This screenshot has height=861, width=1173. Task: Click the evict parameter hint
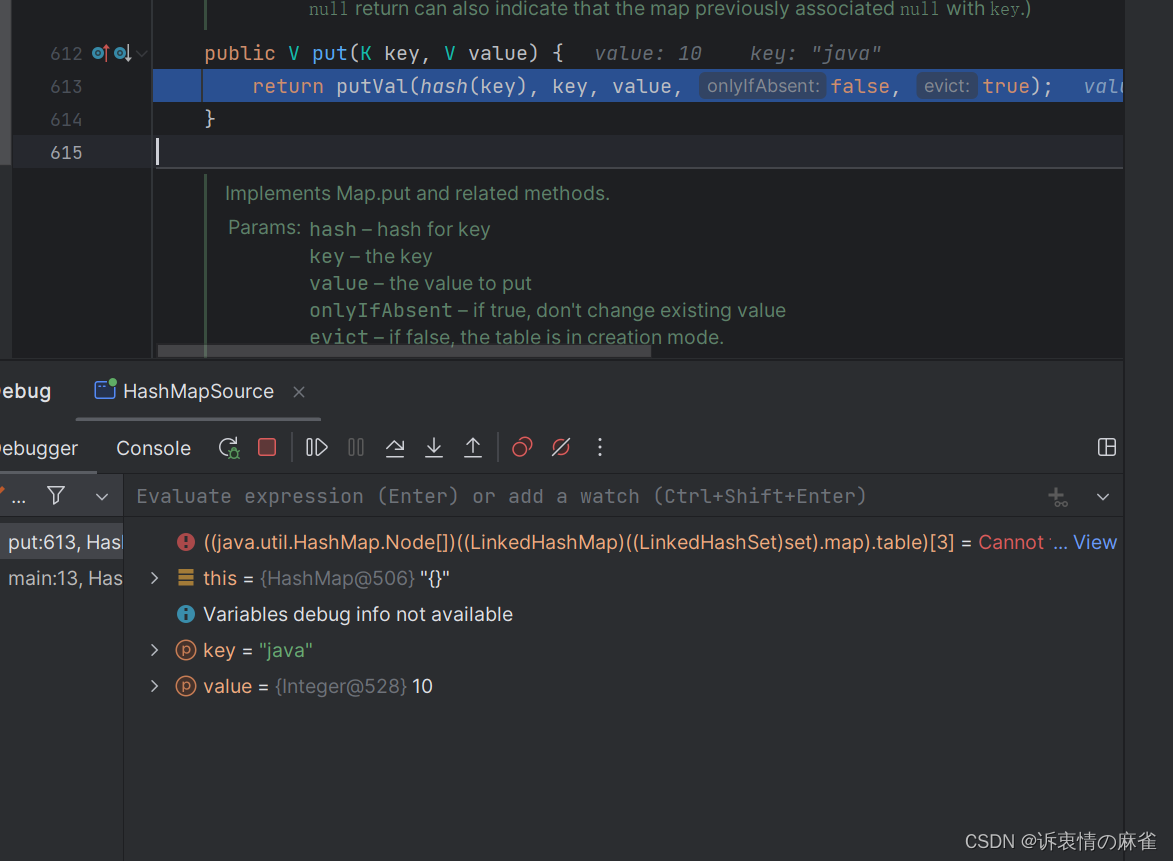pos(946,86)
